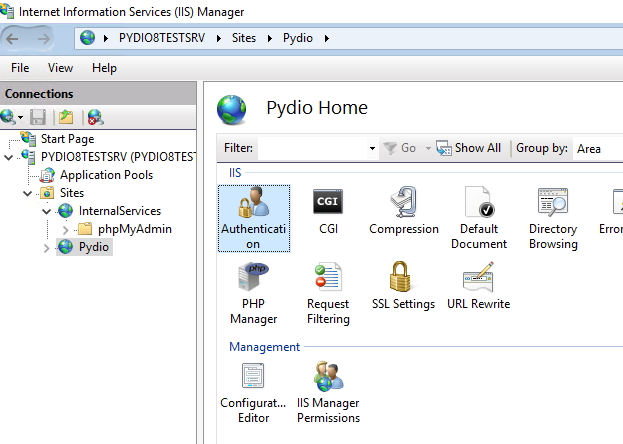Select the Sites node

tap(72, 193)
